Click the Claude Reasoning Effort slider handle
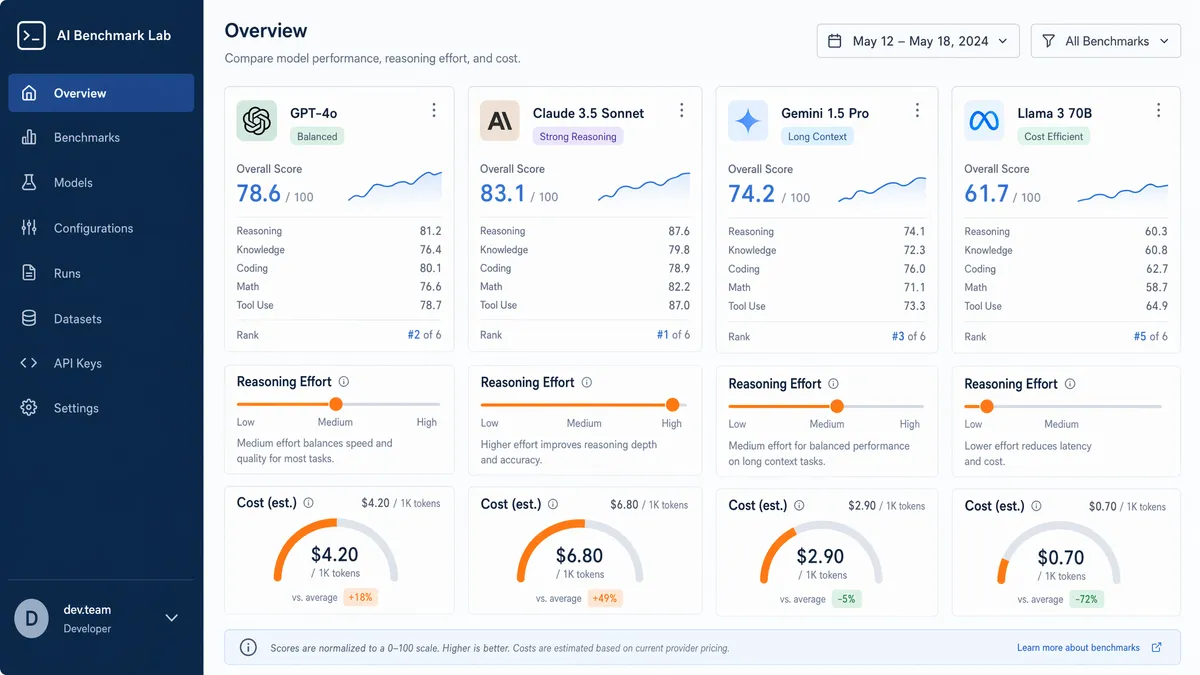Viewport: 1200px width, 675px height. pyautogui.click(x=672, y=405)
